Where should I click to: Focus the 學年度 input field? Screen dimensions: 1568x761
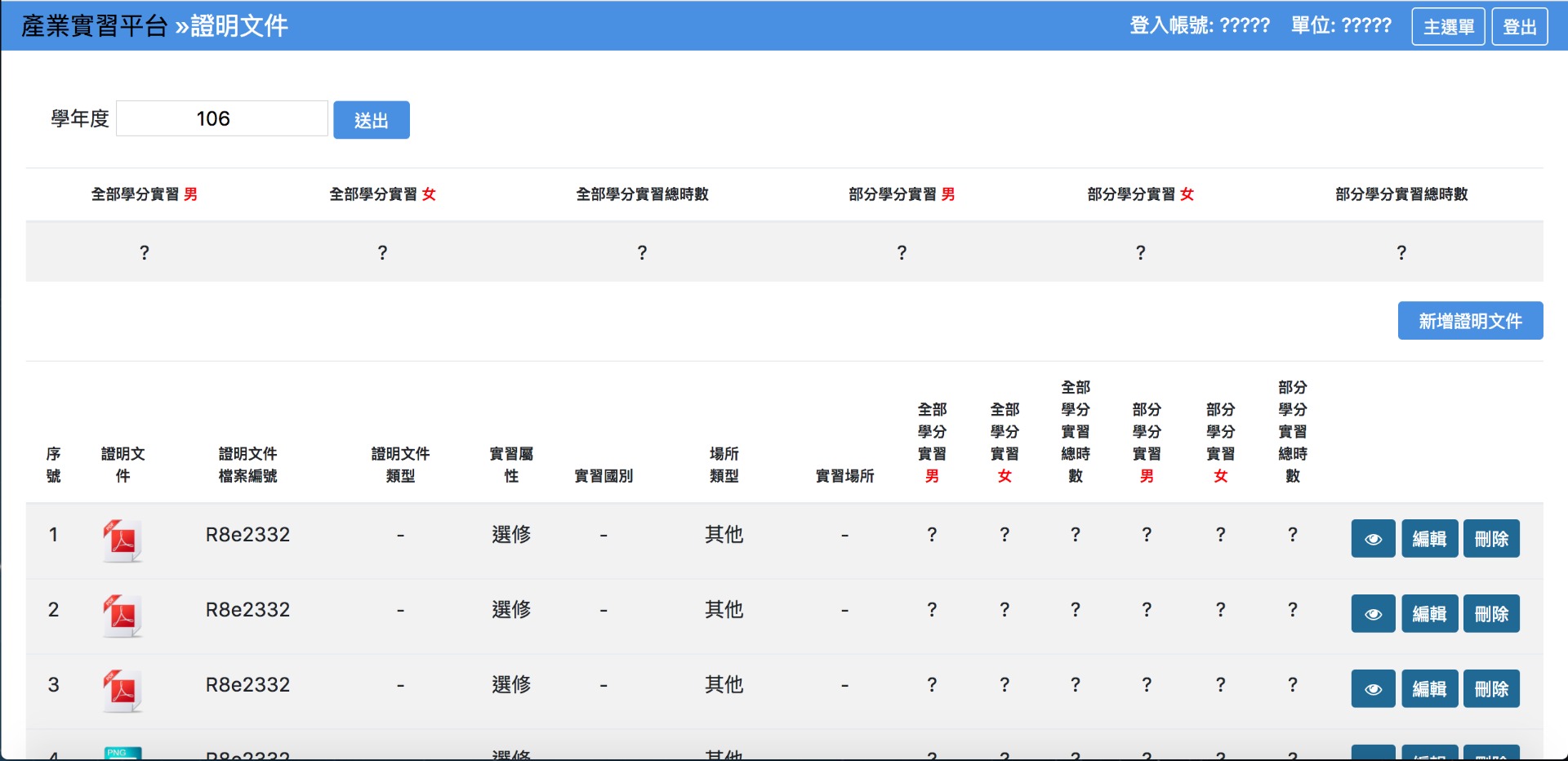[x=221, y=119]
